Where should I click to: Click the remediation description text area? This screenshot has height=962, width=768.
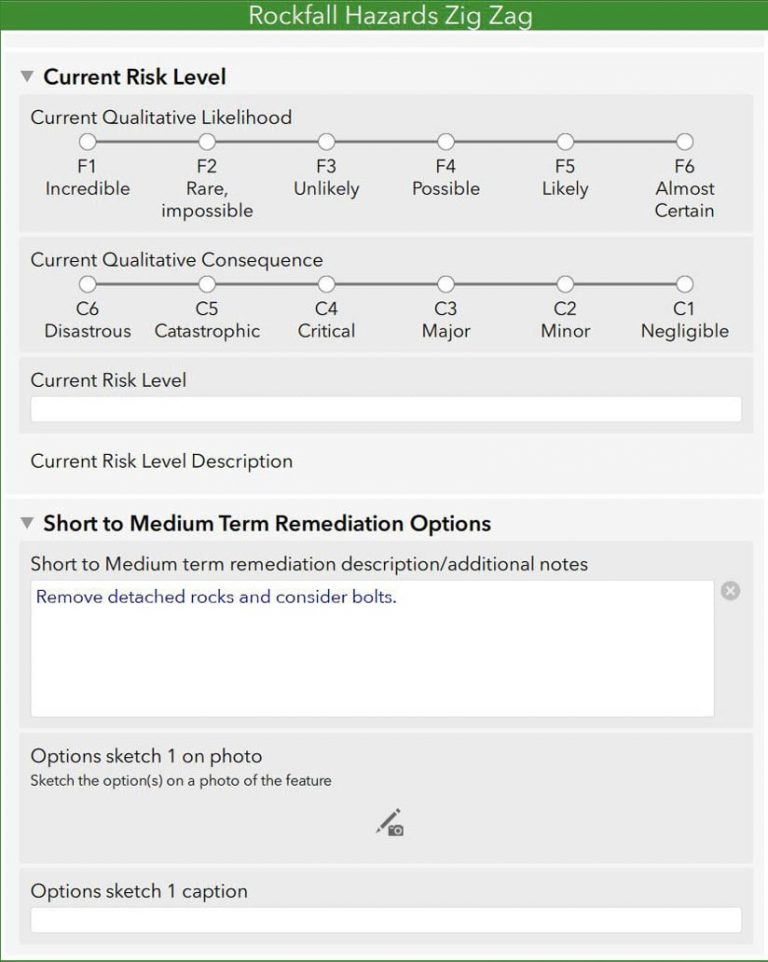[x=372, y=648]
